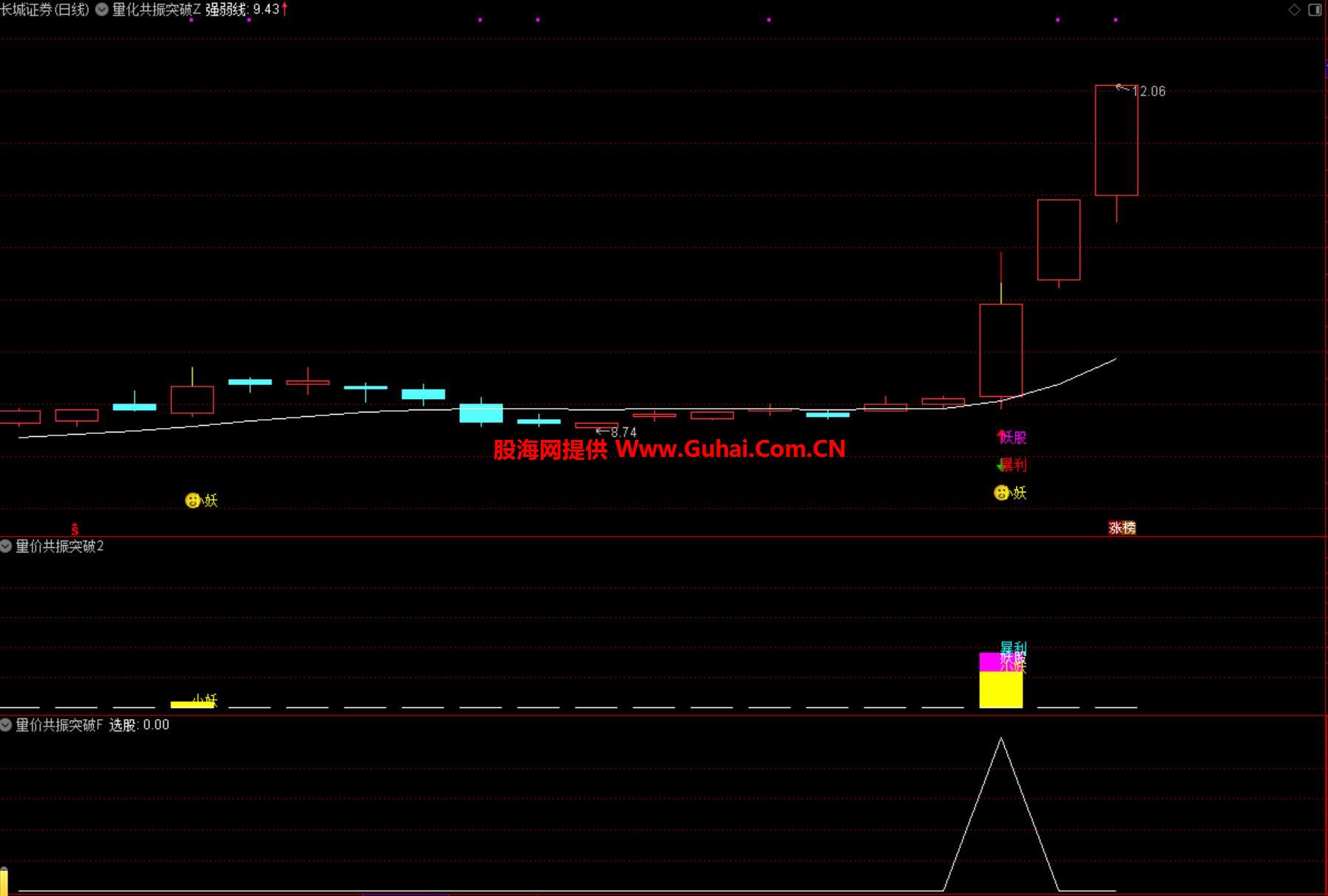
Task: Select the 长城证券(日线) chart title
Action: [x=45, y=10]
